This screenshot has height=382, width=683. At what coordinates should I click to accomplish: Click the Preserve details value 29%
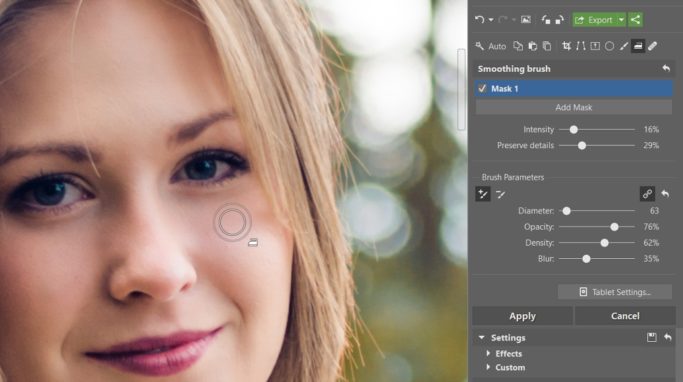pos(651,145)
